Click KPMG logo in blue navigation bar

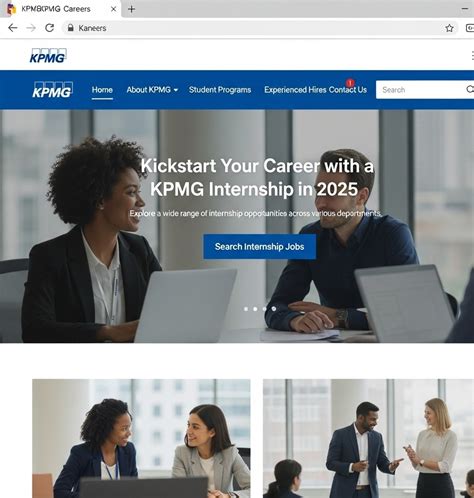(x=53, y=90)
